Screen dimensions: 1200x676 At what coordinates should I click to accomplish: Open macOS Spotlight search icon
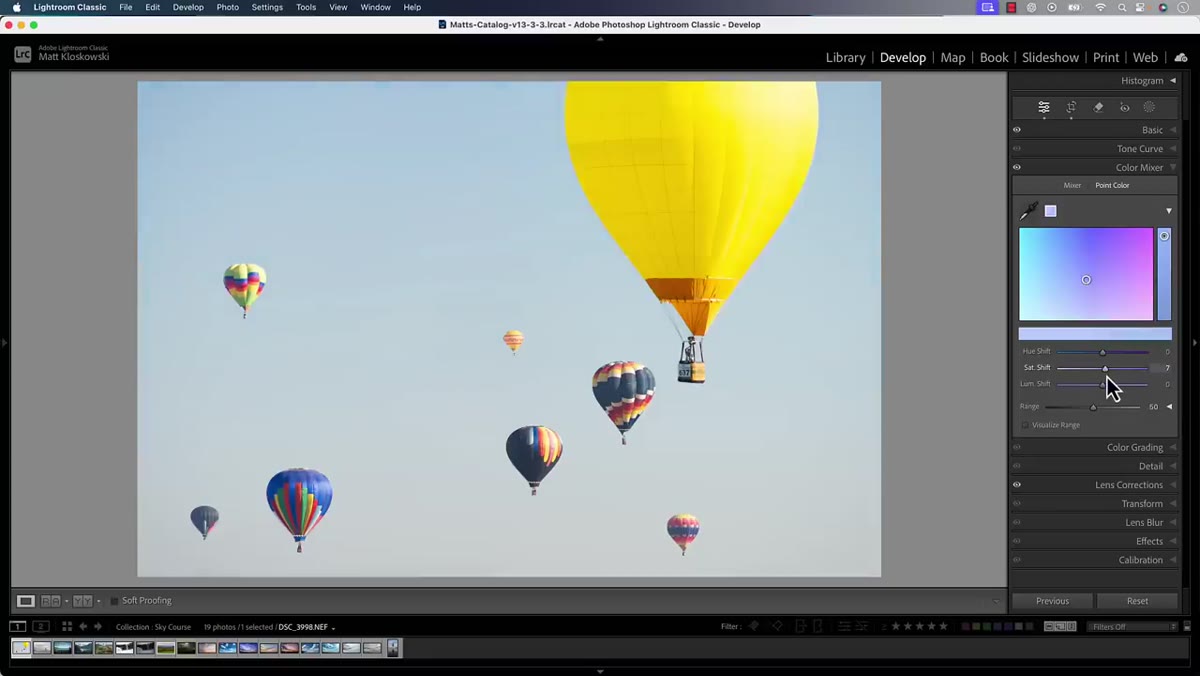click(1122, 8)
